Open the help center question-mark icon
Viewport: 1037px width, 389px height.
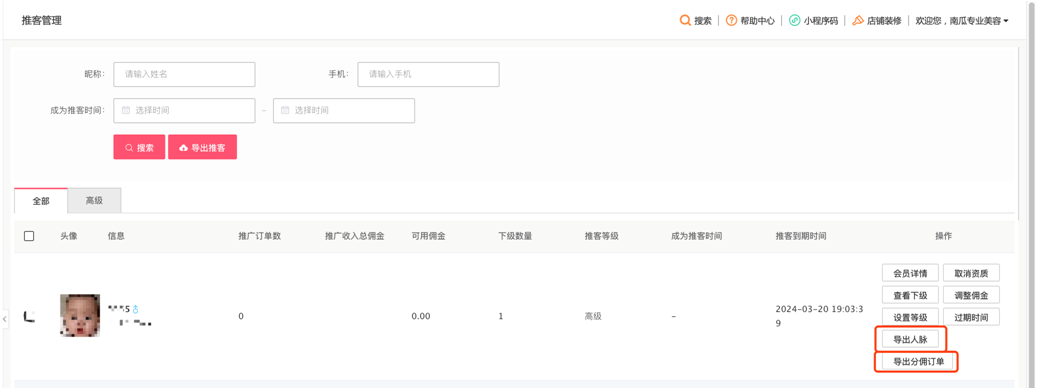coord(731,21)
